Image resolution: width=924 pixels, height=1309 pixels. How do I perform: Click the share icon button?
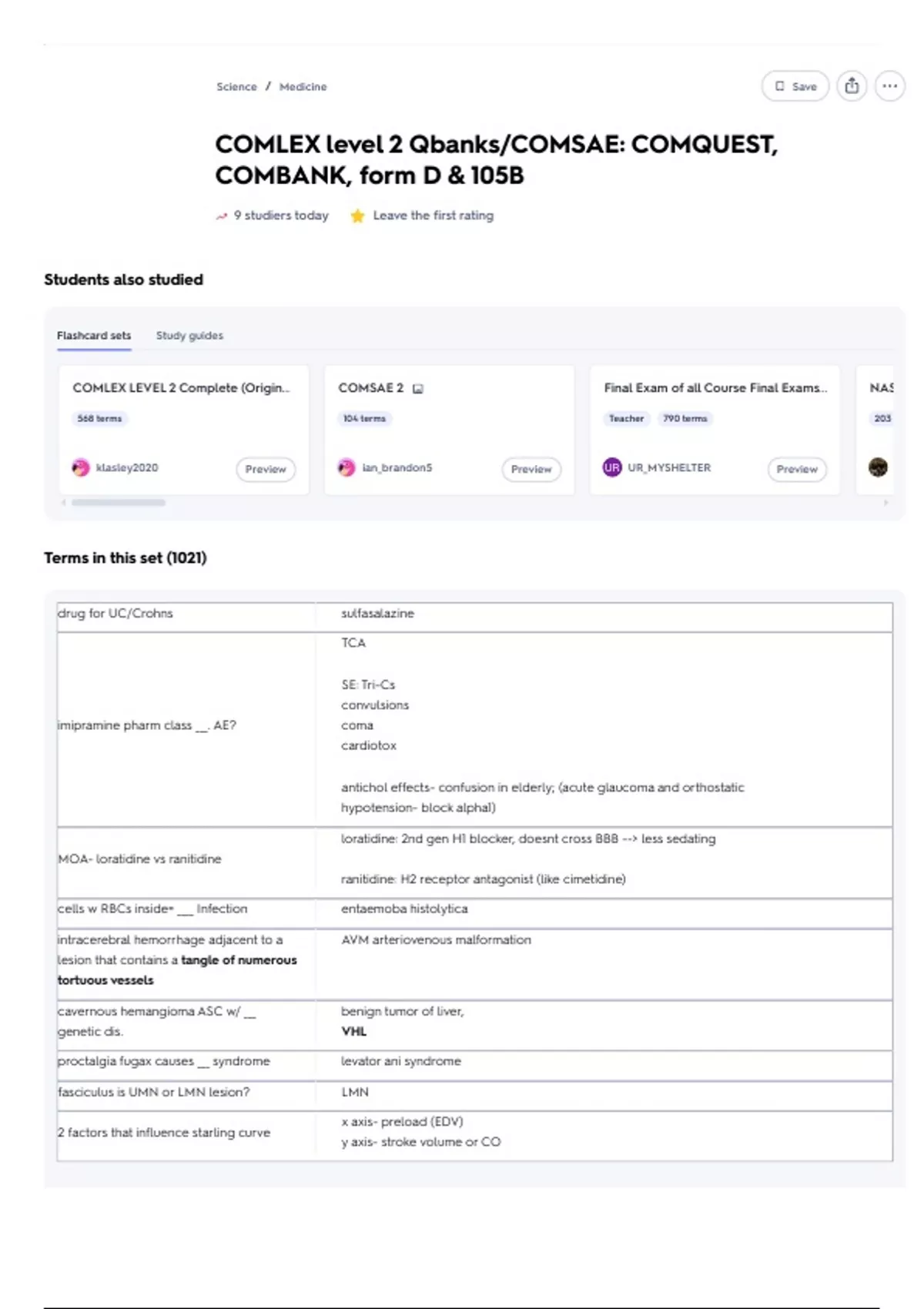(x=852, y=86)
